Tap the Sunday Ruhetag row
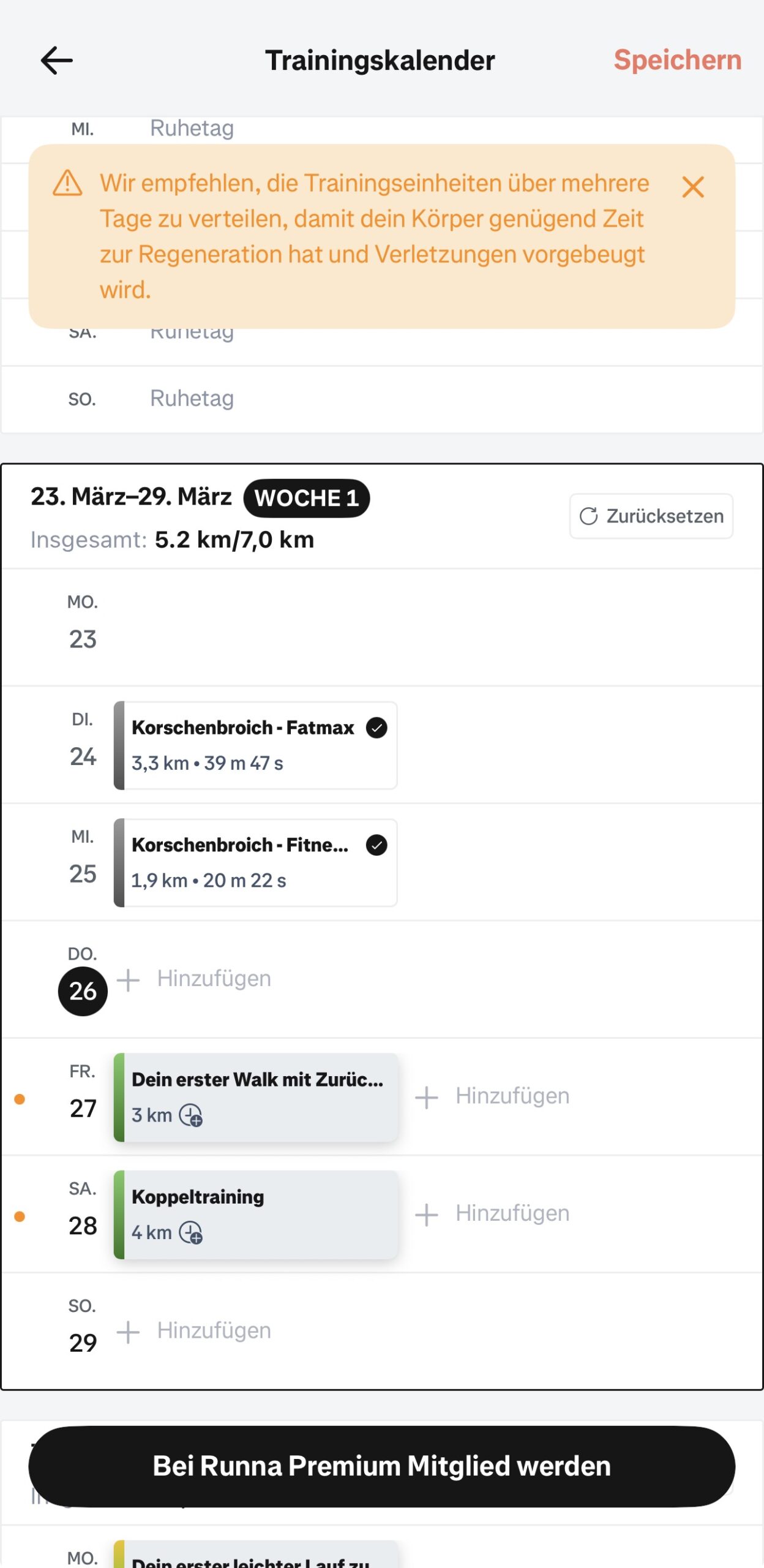 tap(381, 399)
